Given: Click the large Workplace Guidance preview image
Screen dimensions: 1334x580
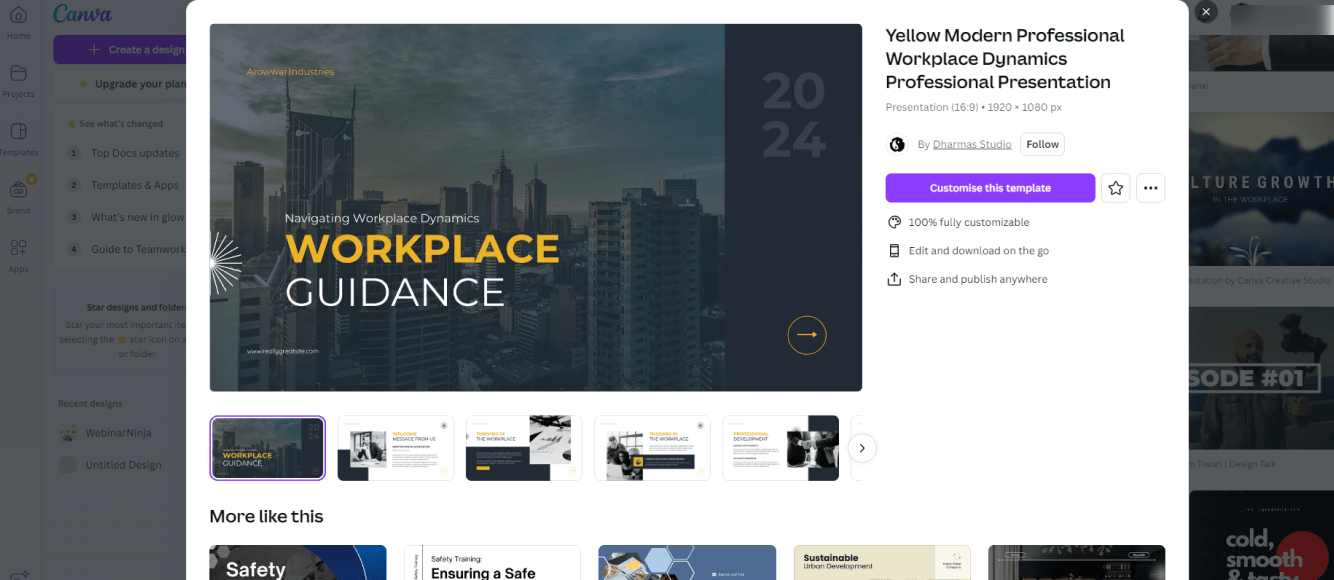Looking at the screenshot, I should (x=535, y=207).
